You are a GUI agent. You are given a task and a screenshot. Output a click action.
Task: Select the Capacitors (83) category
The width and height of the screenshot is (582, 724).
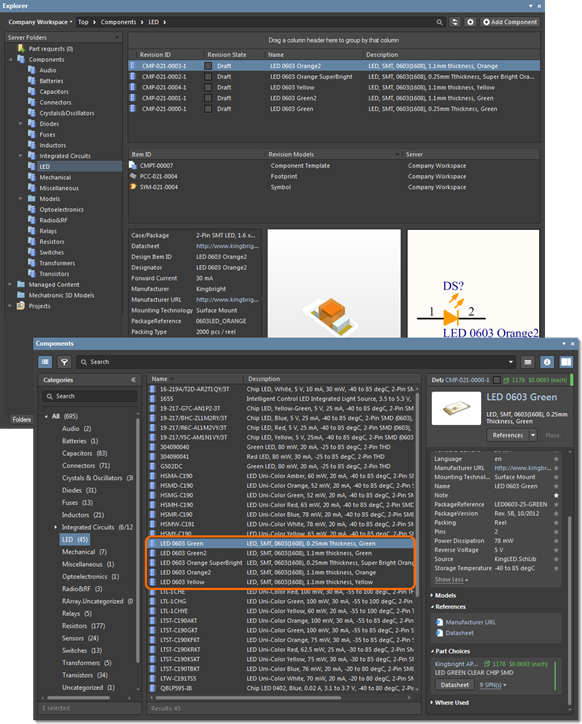click(x=85, y=453)
